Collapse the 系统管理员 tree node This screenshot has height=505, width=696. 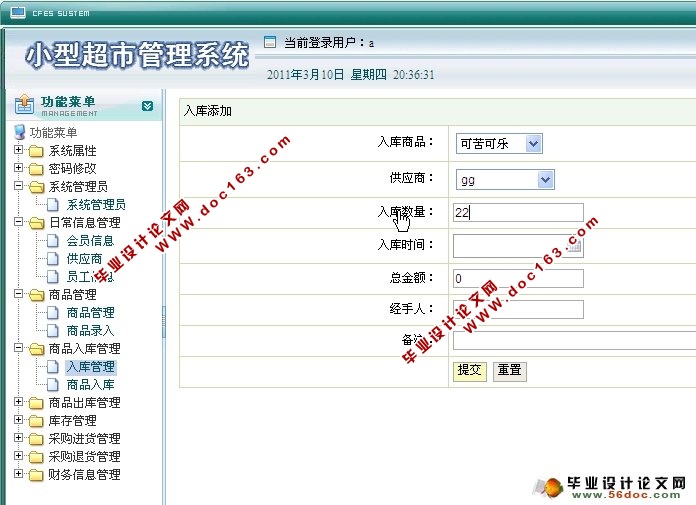18,185
